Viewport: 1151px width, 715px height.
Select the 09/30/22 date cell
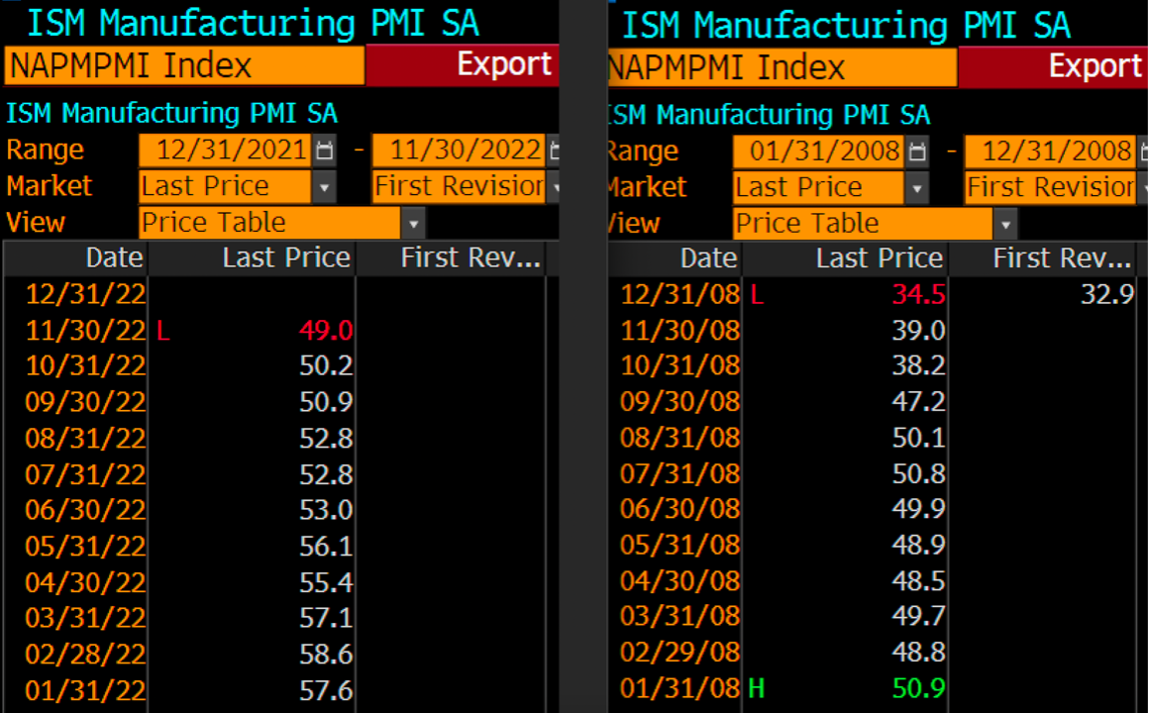tap(86, 402)
